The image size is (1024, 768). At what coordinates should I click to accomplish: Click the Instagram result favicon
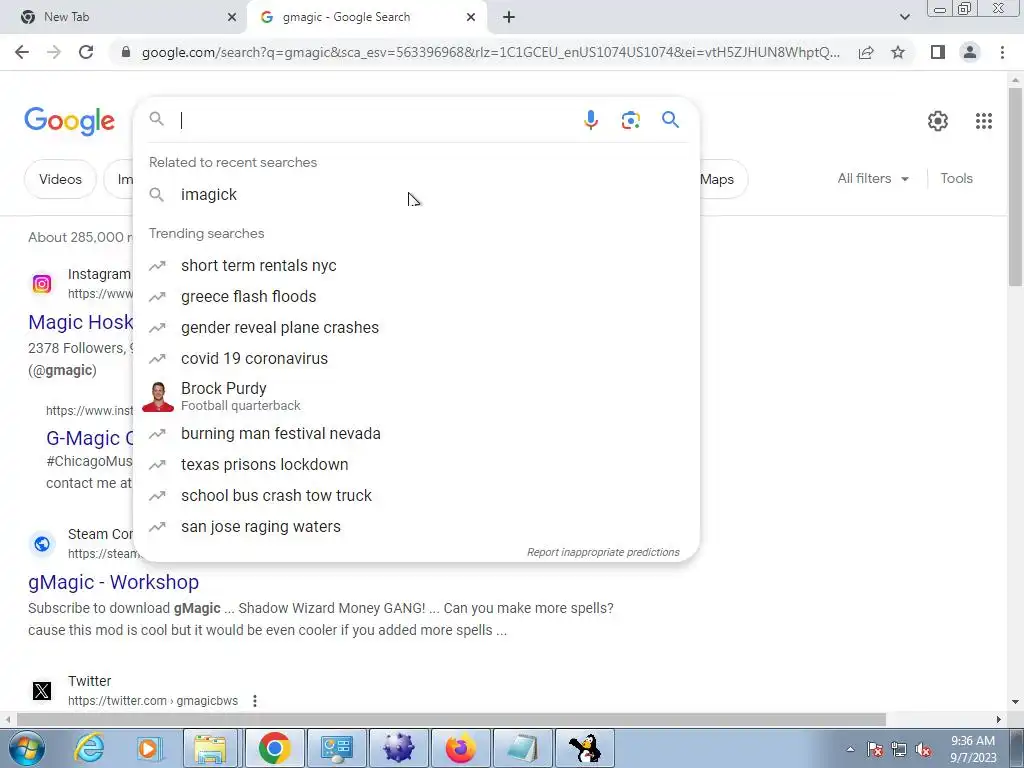coord(42,284)
